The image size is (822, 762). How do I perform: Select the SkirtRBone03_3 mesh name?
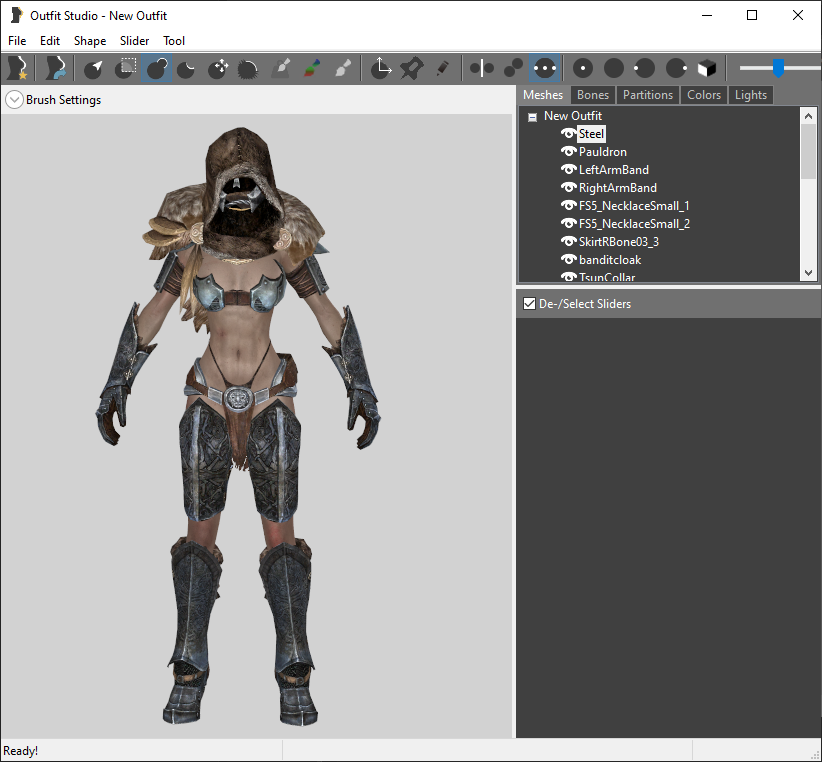click(x=619, y=241)
